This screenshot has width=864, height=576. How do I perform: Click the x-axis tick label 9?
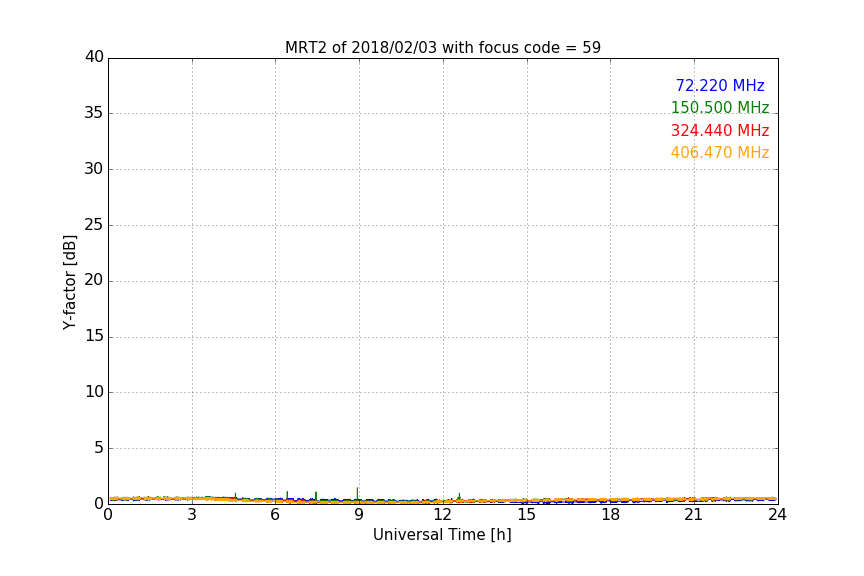click(359, 515)
